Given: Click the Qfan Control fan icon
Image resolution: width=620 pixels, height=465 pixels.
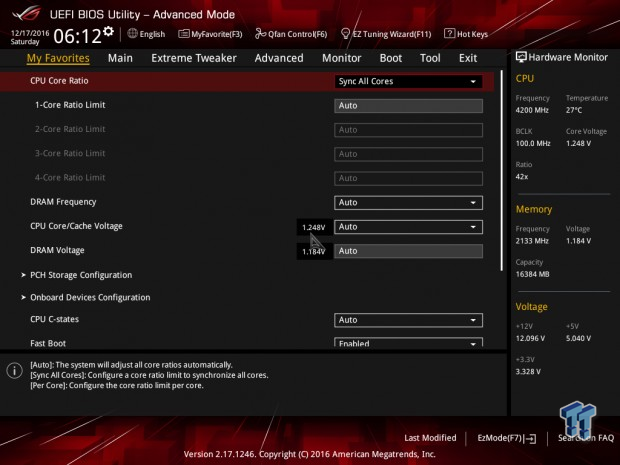Looking at the screenshot, I should [x=261, y=34].
